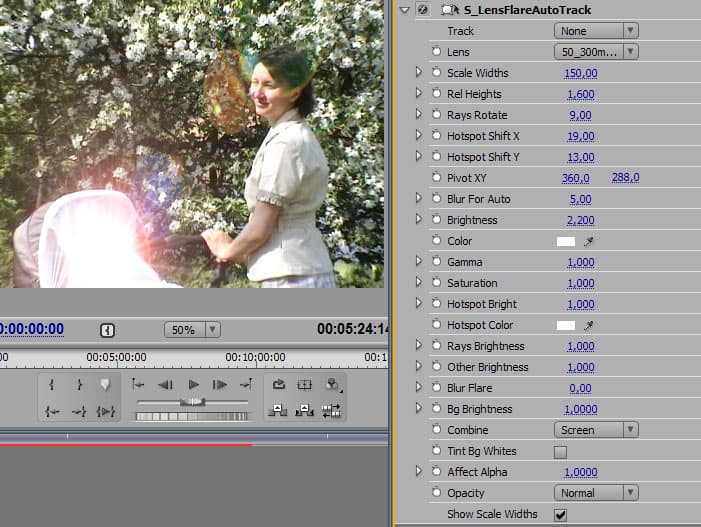Open the Combine dropdown set to Screen
The width and height of the screenshot is (701, 527).
pos(596,430)
